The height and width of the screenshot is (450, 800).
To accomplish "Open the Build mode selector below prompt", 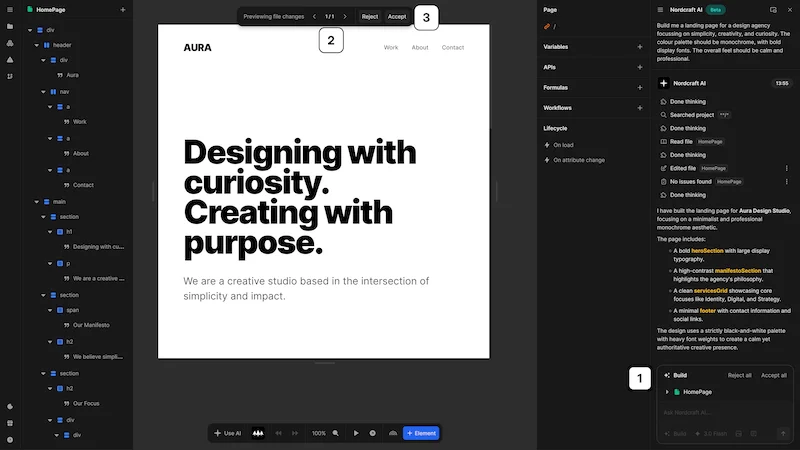I will tap(676, 434).
